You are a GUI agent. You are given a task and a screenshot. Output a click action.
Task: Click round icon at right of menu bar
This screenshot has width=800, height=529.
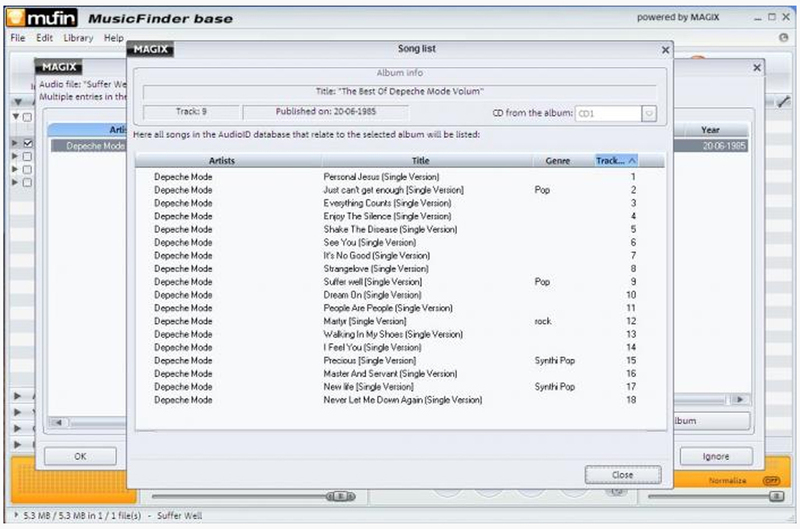click(784, 37)
